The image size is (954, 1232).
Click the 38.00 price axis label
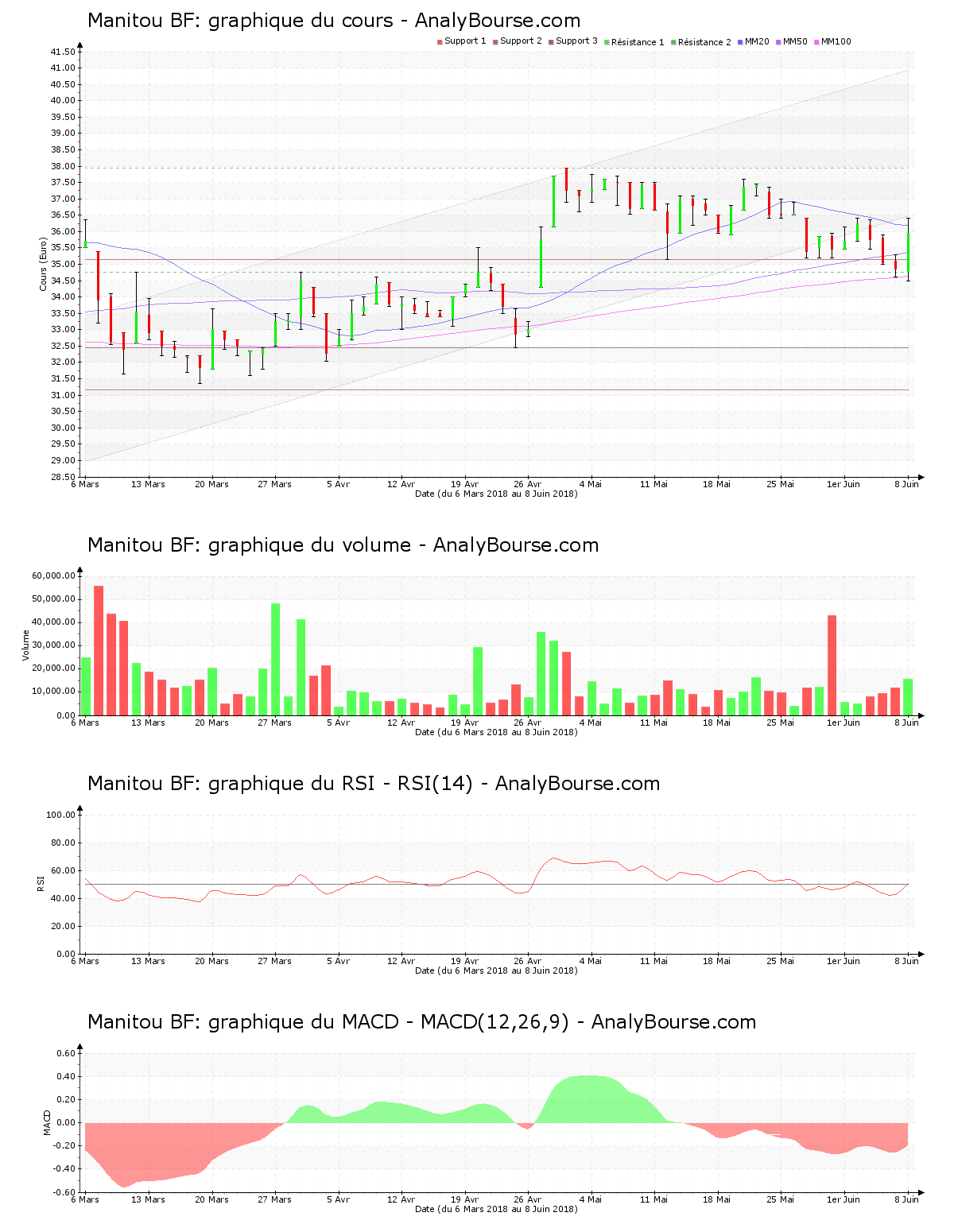click(x=63, y=166)
